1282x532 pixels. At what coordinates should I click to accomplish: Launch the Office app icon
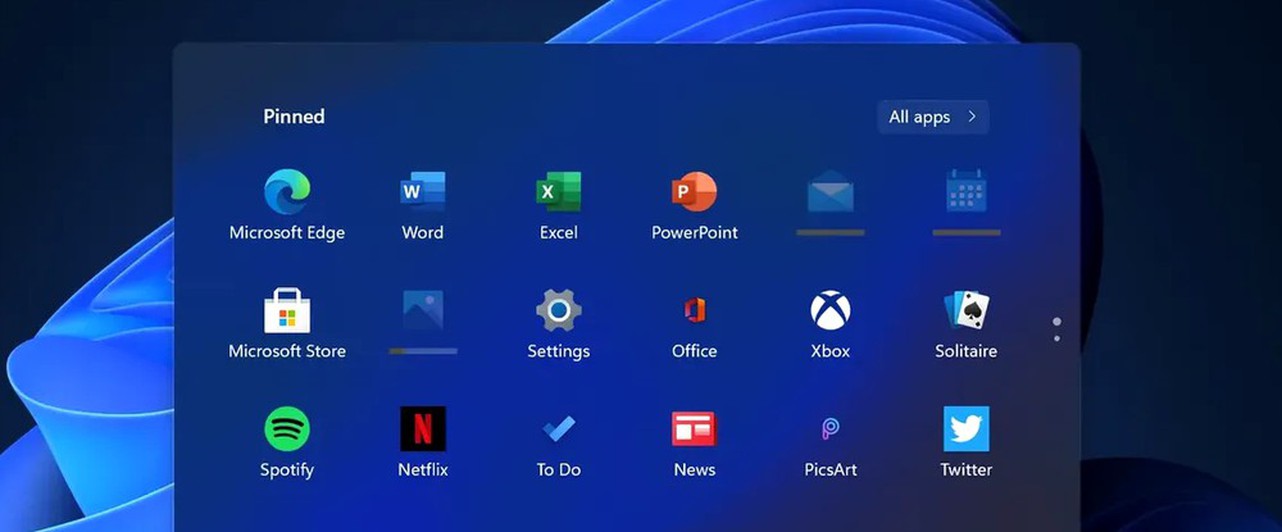[x=695, y=310]
